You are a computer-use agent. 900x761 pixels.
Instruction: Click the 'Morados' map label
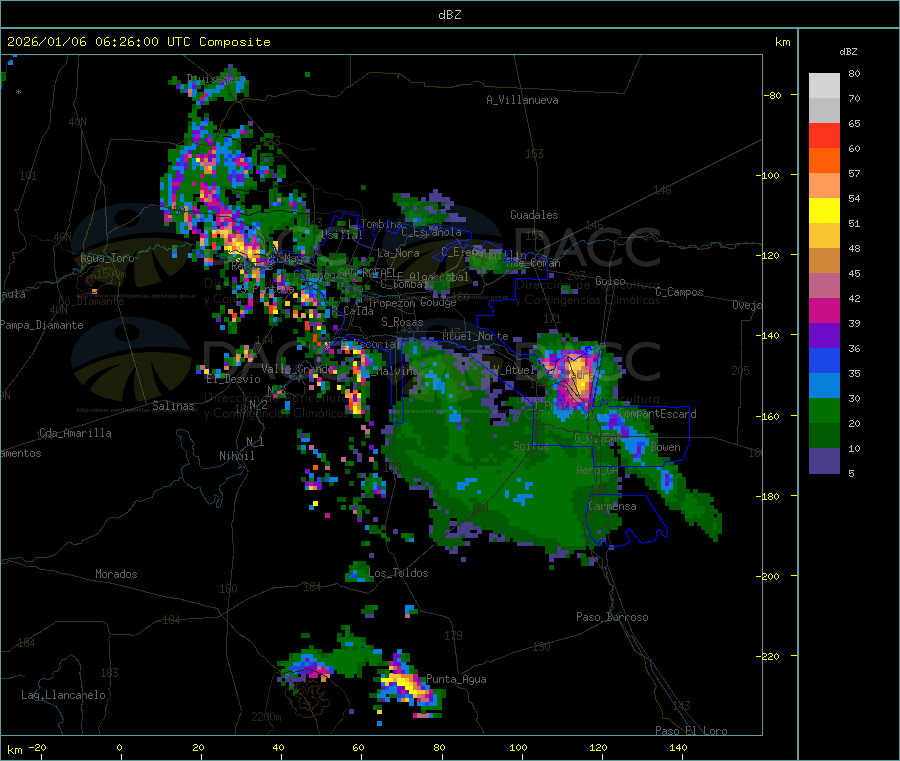[116, 574]
